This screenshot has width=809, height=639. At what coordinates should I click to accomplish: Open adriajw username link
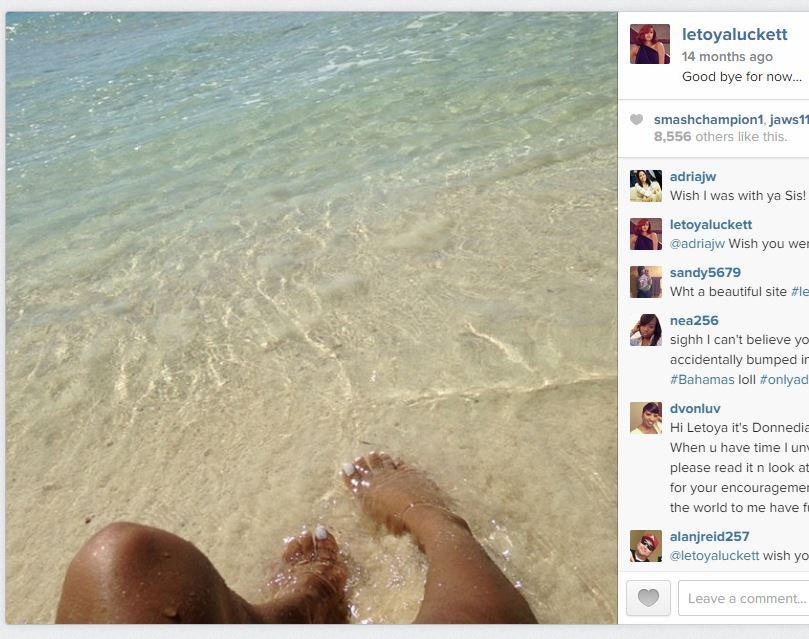pos(692,176)
